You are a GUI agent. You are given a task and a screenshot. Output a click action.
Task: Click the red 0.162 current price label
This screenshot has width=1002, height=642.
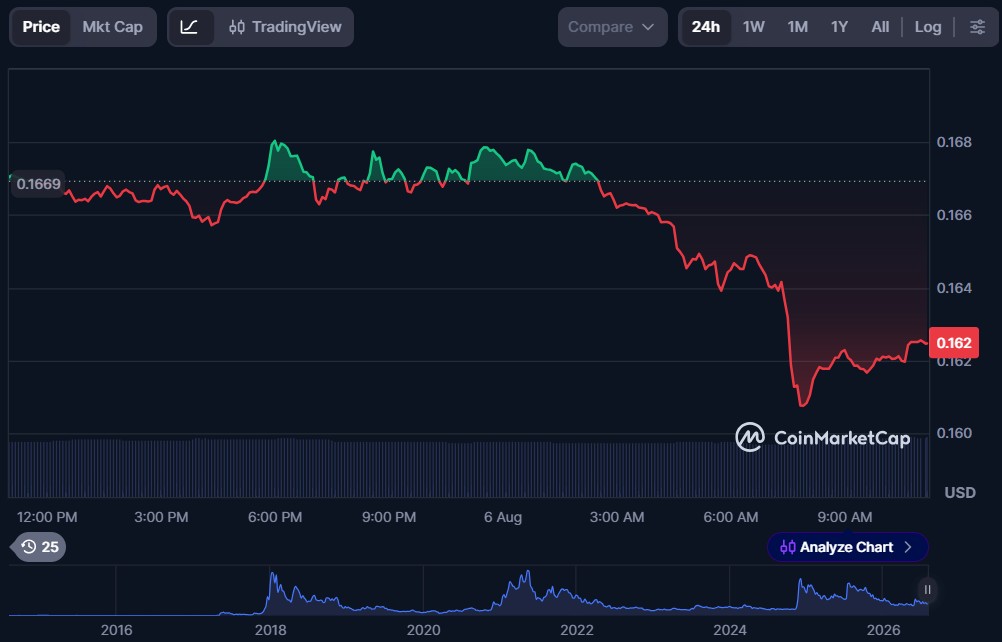pos(953,343)
